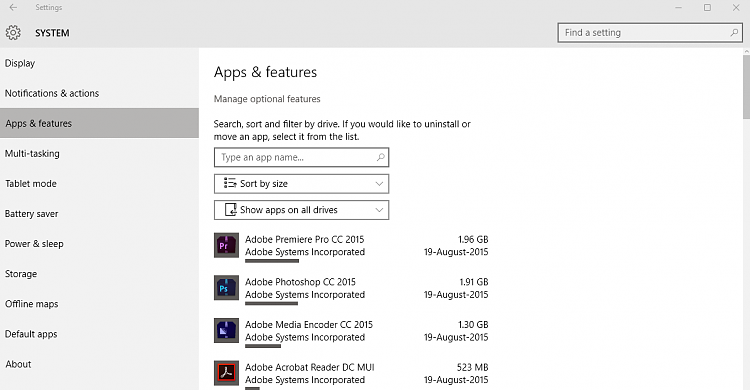Image resolution: width=750 pixels, height=390 pixels.
Task: Click the sort list icon beside Sort by size
Action: click(230, 183)
